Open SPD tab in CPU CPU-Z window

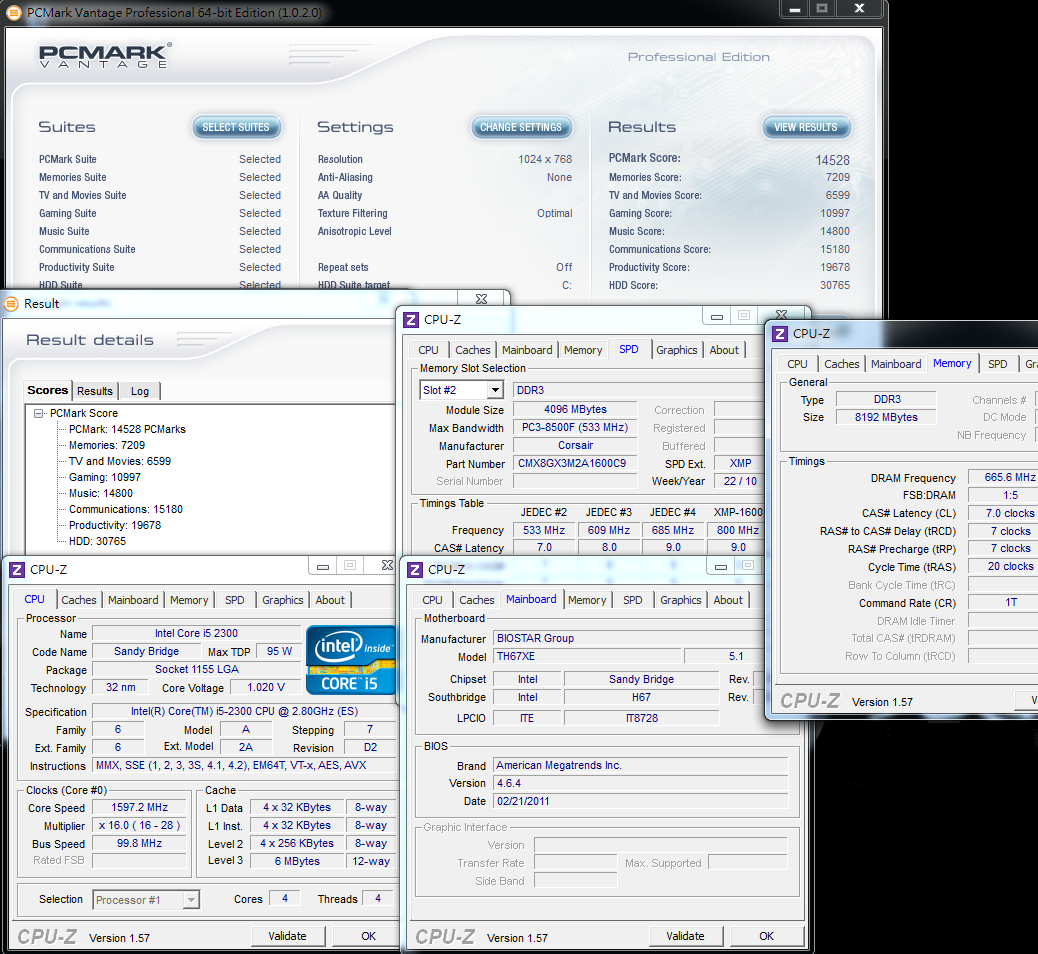235,600
